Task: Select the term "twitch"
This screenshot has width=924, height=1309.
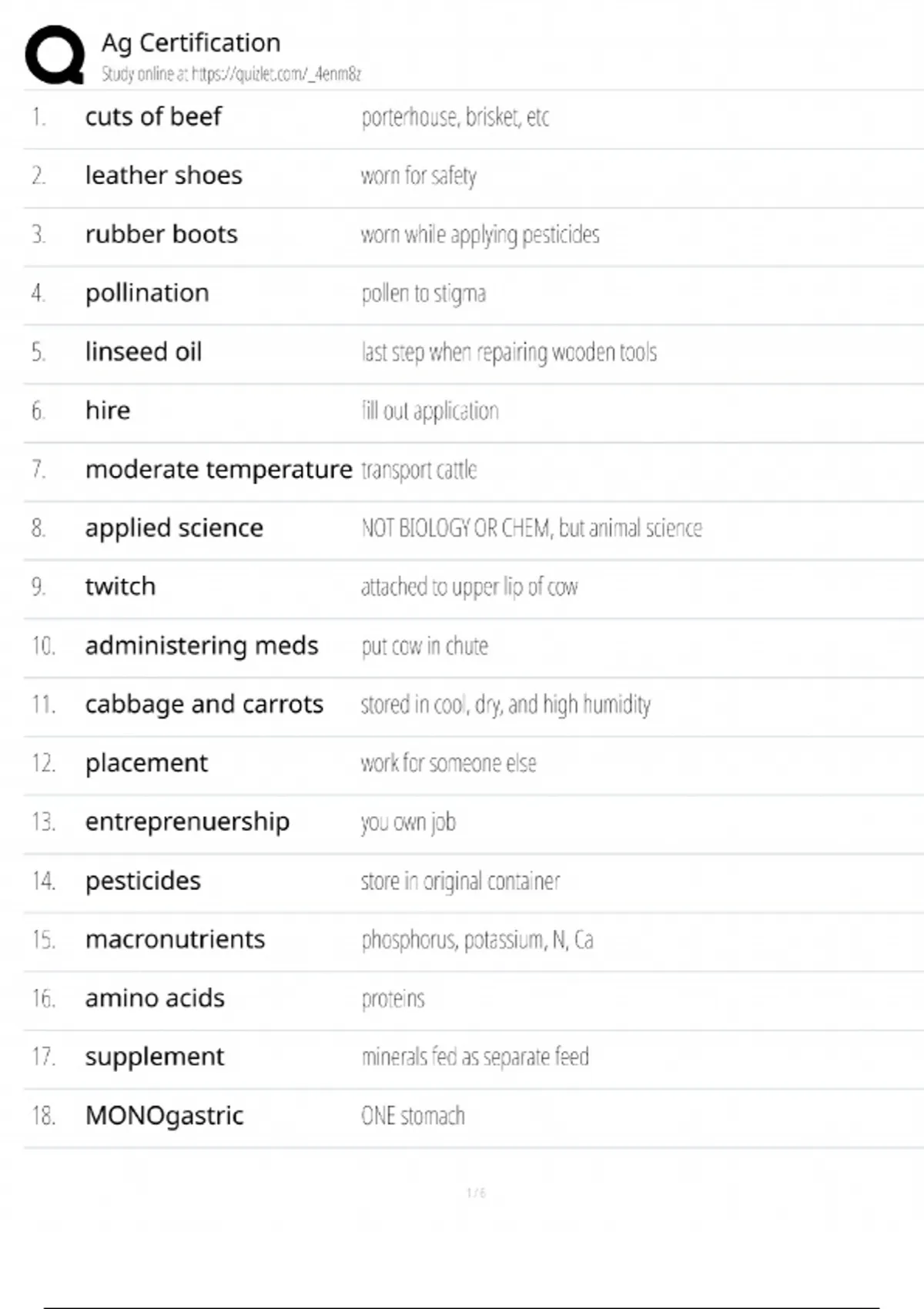Action: [120, 587]
